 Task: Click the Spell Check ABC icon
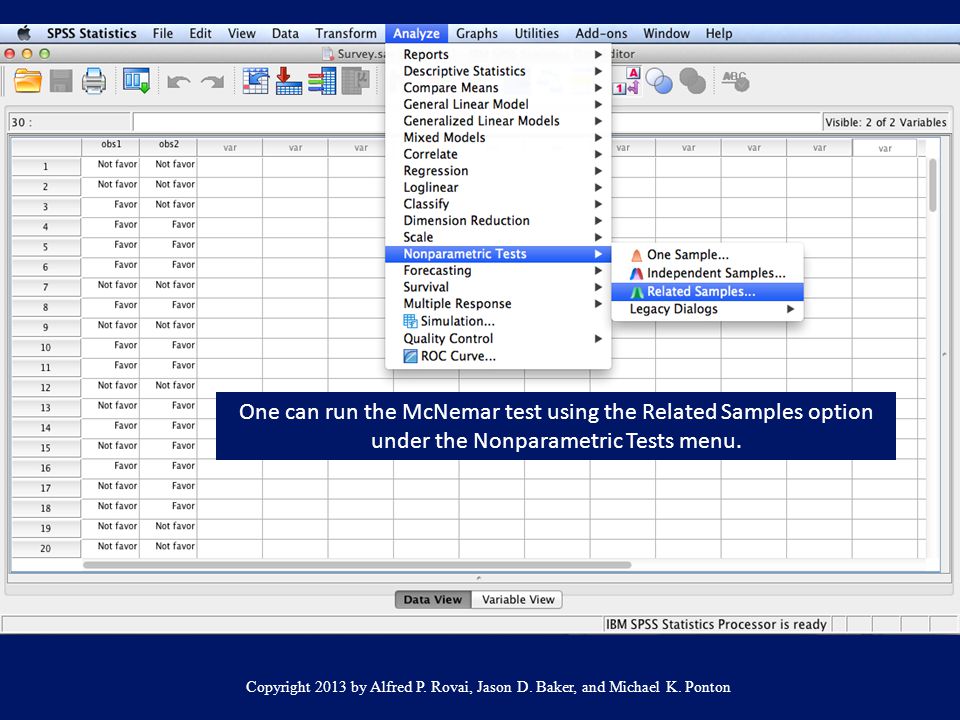(735, 80)
